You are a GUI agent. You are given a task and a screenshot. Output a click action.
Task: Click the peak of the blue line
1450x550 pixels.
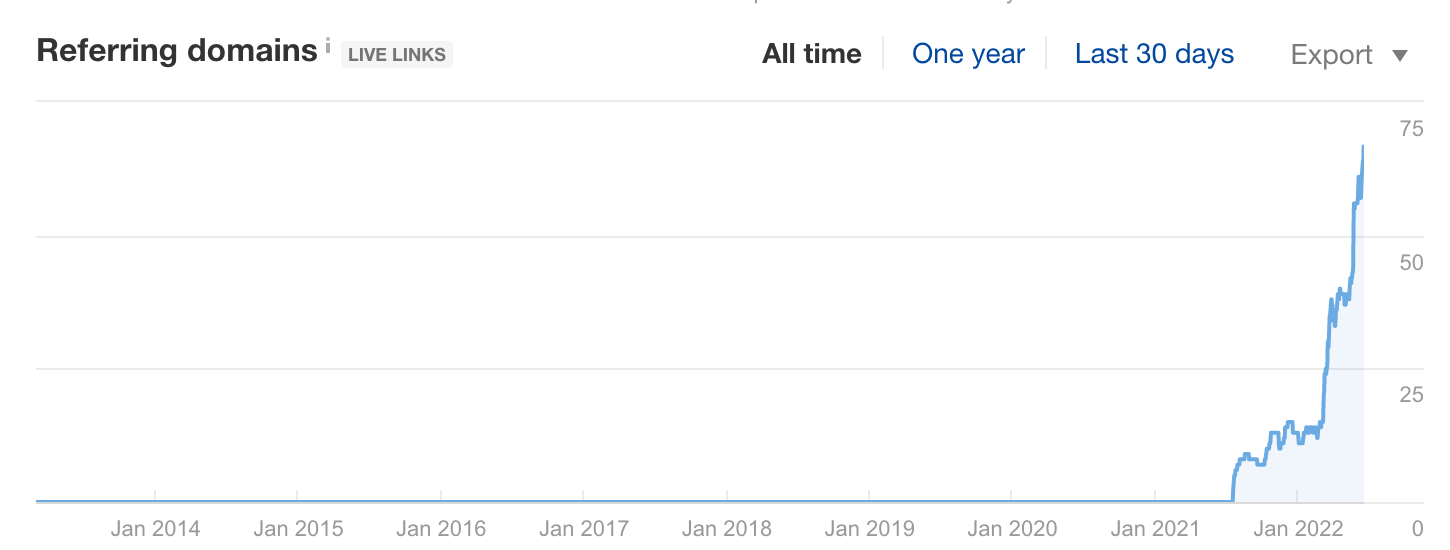[x=1362, y=147]
